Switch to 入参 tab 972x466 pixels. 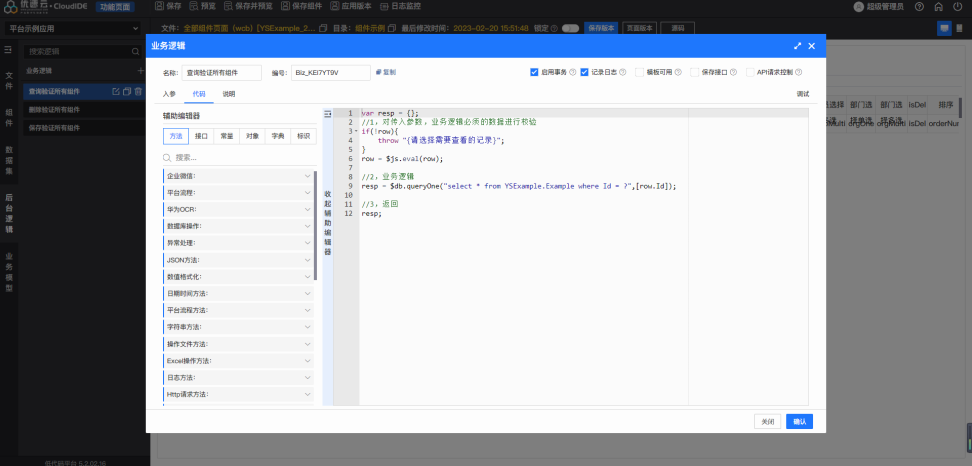(169, 94)
